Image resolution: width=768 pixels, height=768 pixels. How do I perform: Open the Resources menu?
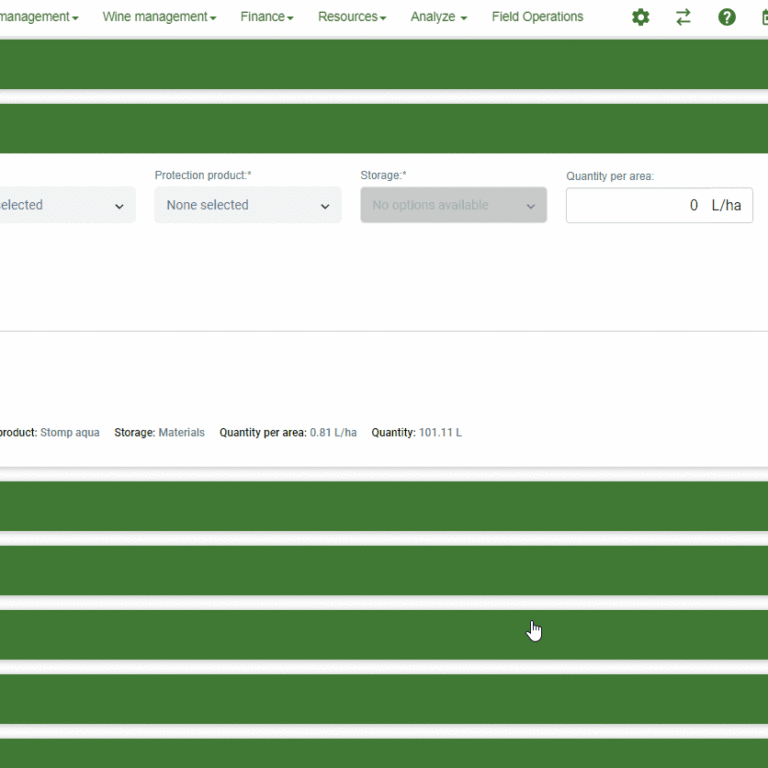[352, 17]
